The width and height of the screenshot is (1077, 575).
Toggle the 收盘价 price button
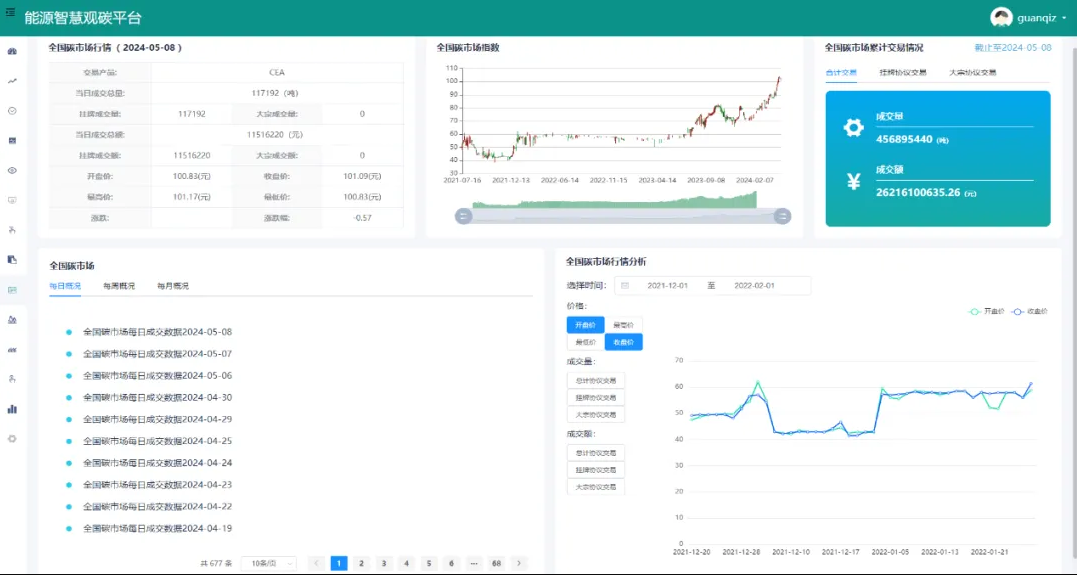point(623,342)
